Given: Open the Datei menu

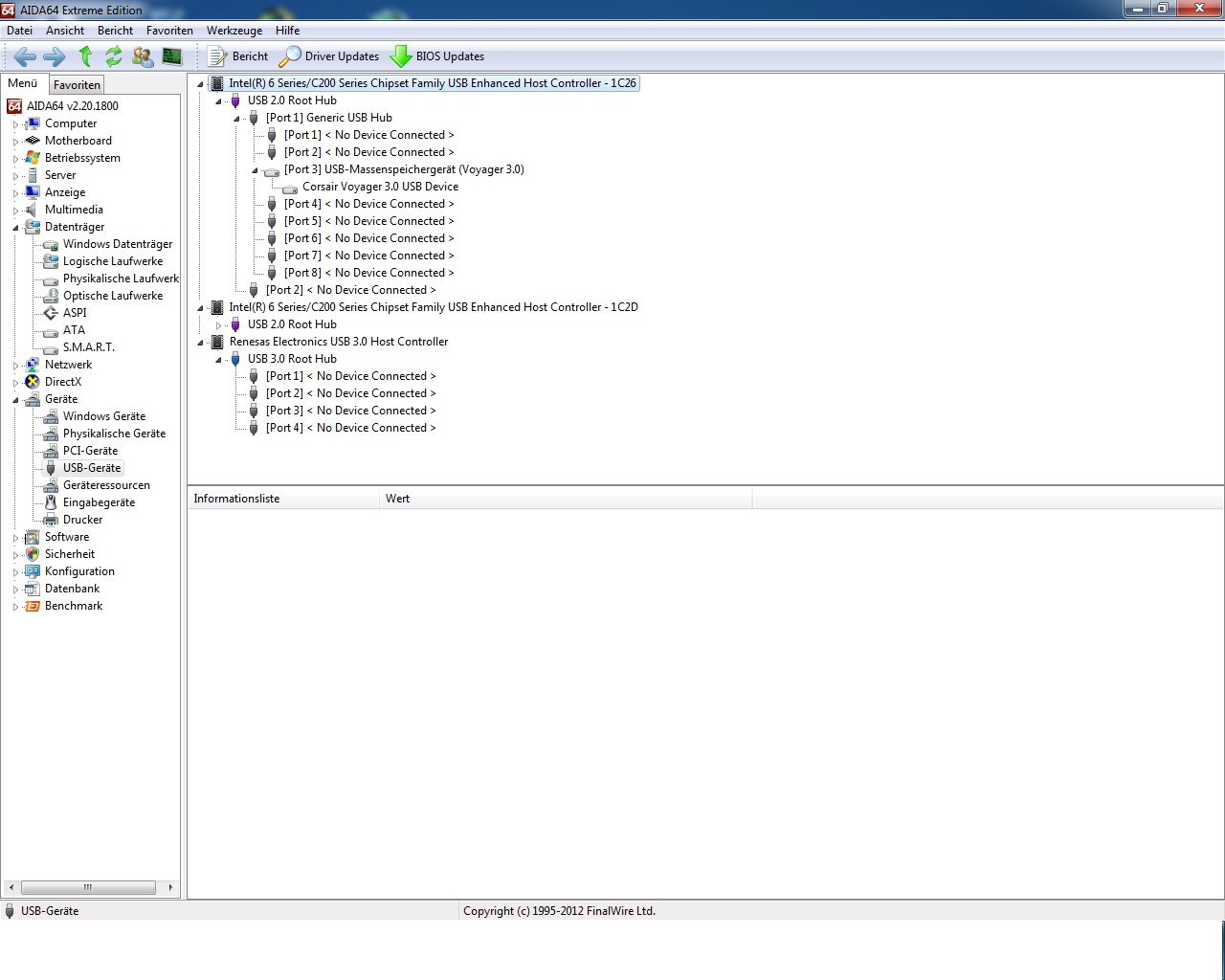Looking at the screenshot, I should pyautogui.click(x=19, y=31).
